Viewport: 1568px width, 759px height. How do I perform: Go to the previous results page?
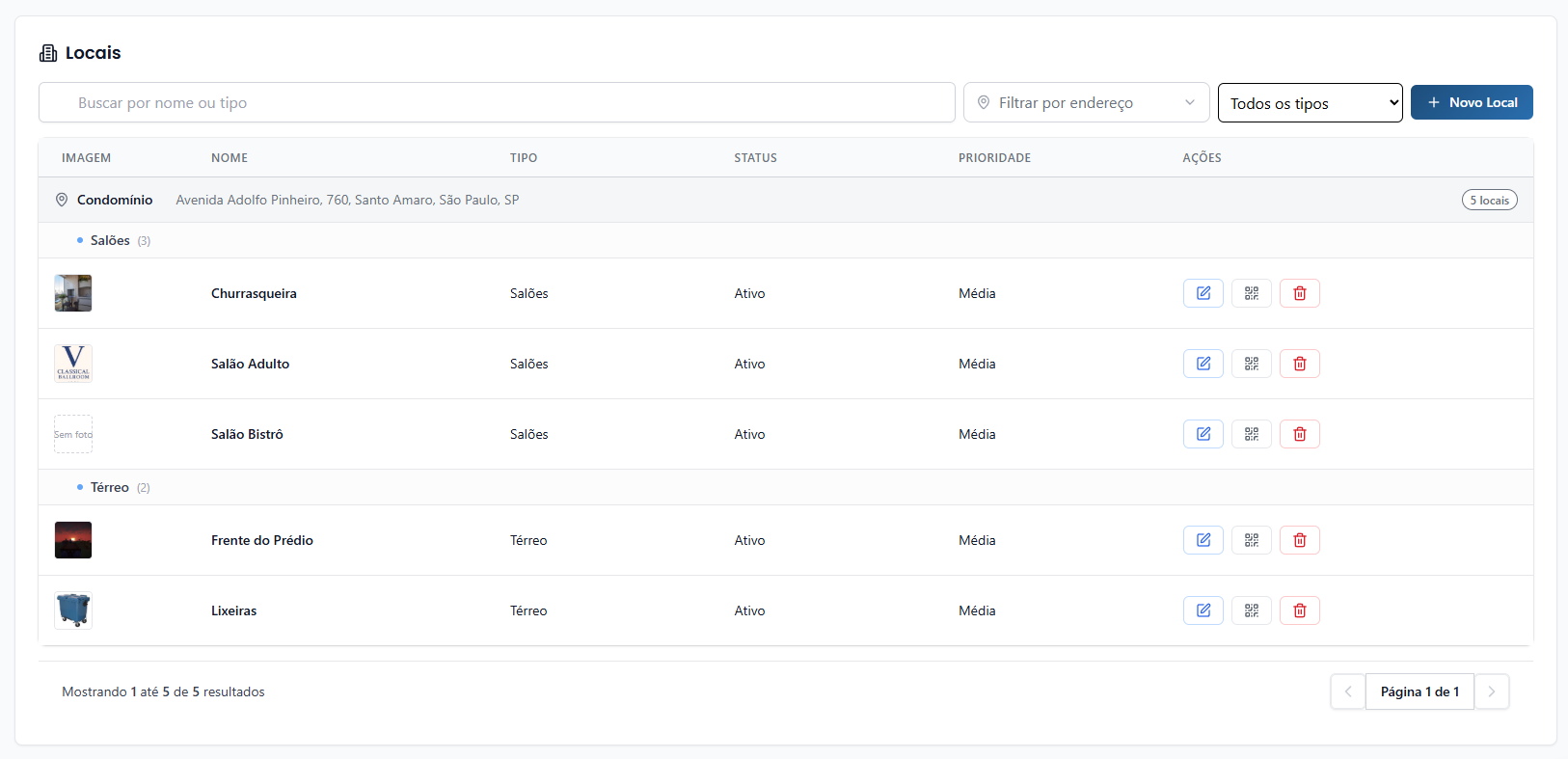point(1347,691)
